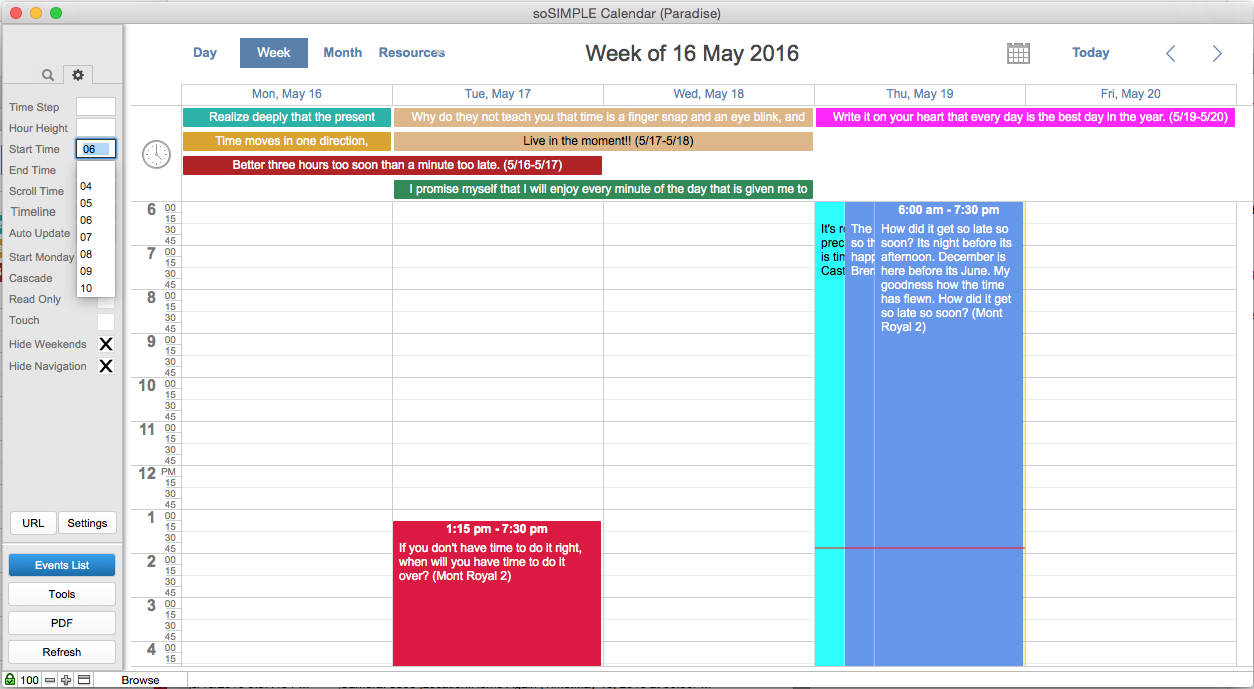This screenshot has width=1254, height=689.
Task: Open the Settings button in sidebar
Action: tap(87, 523)
